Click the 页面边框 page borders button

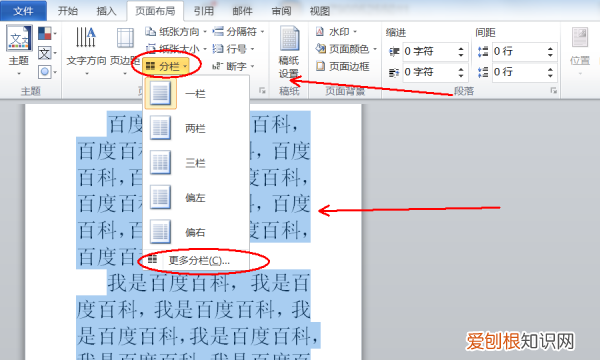click(342, 67)
